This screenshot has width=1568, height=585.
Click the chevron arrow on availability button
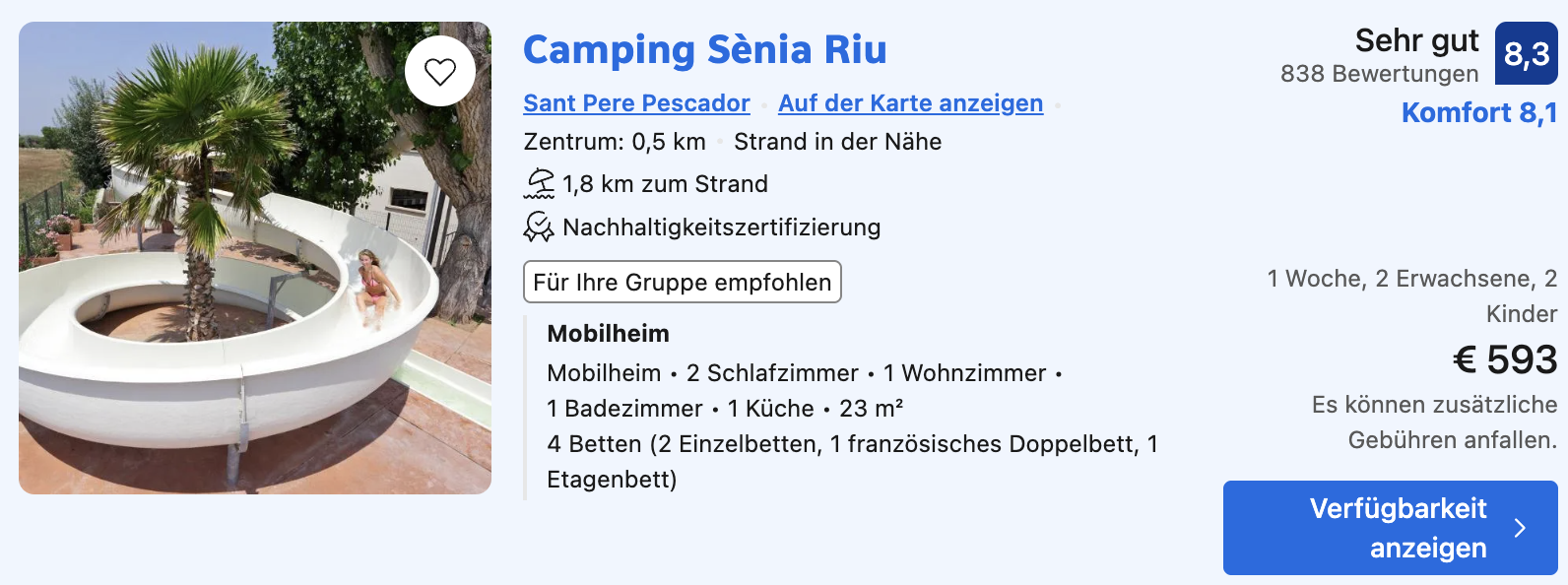(x=1520, y=528)
